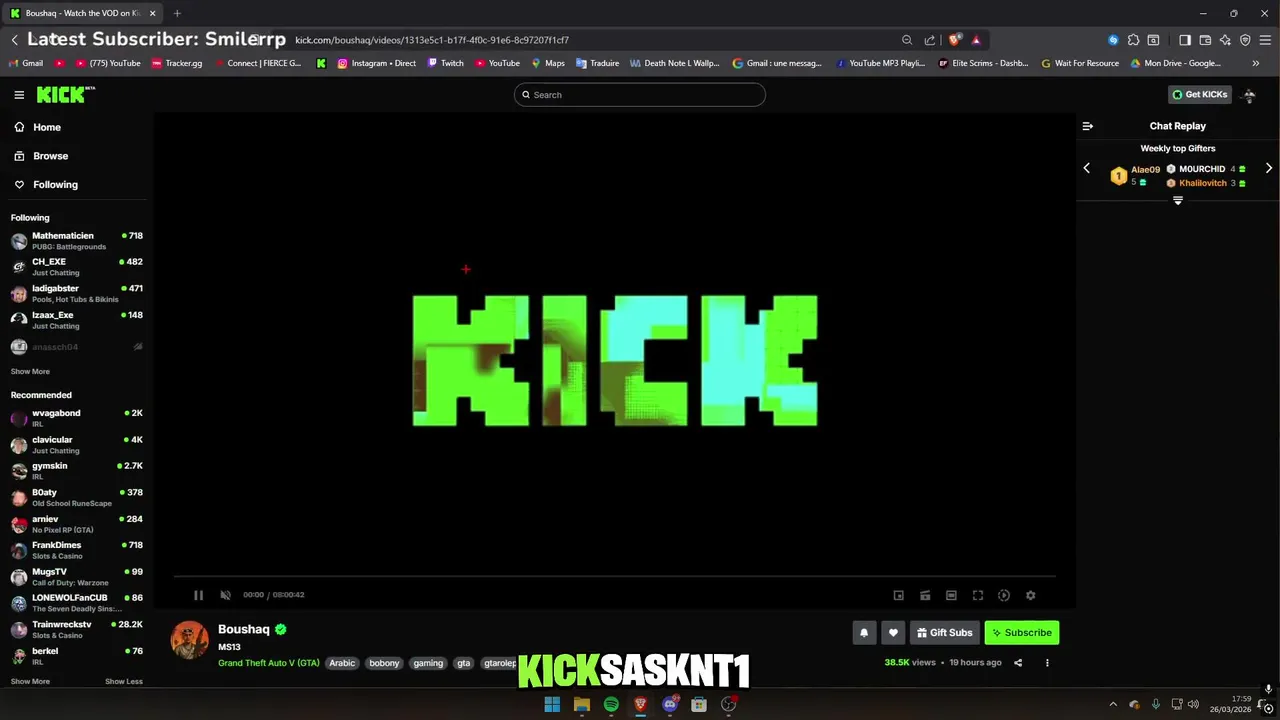Open Spotify from the taskbar
This screenshot has height=720, width=1280.
pyautogui.click(x=611, y=704)
